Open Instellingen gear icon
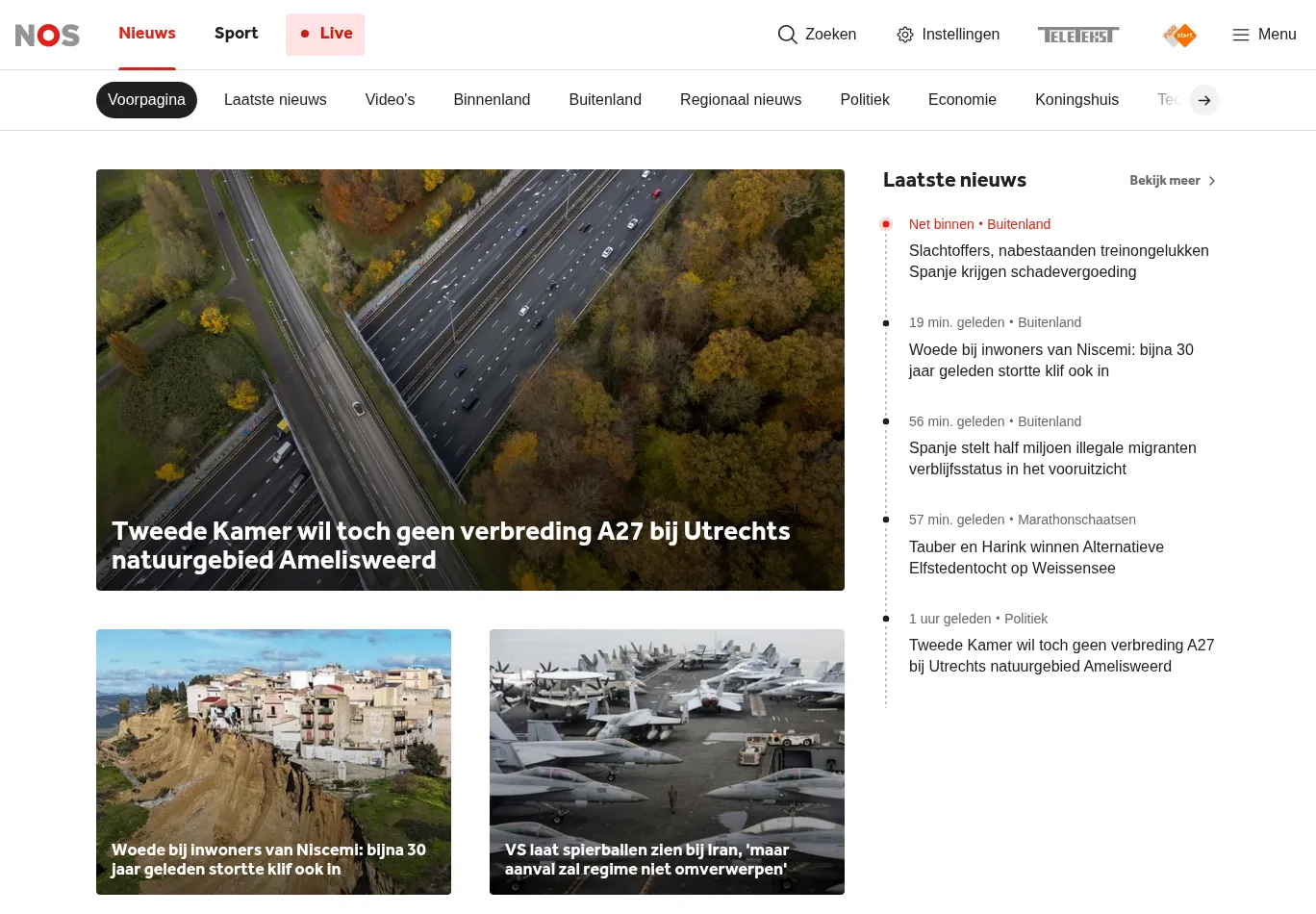The width and height of the screenshot is (1316, 914). pyautogui.click(x=904, y=35)
